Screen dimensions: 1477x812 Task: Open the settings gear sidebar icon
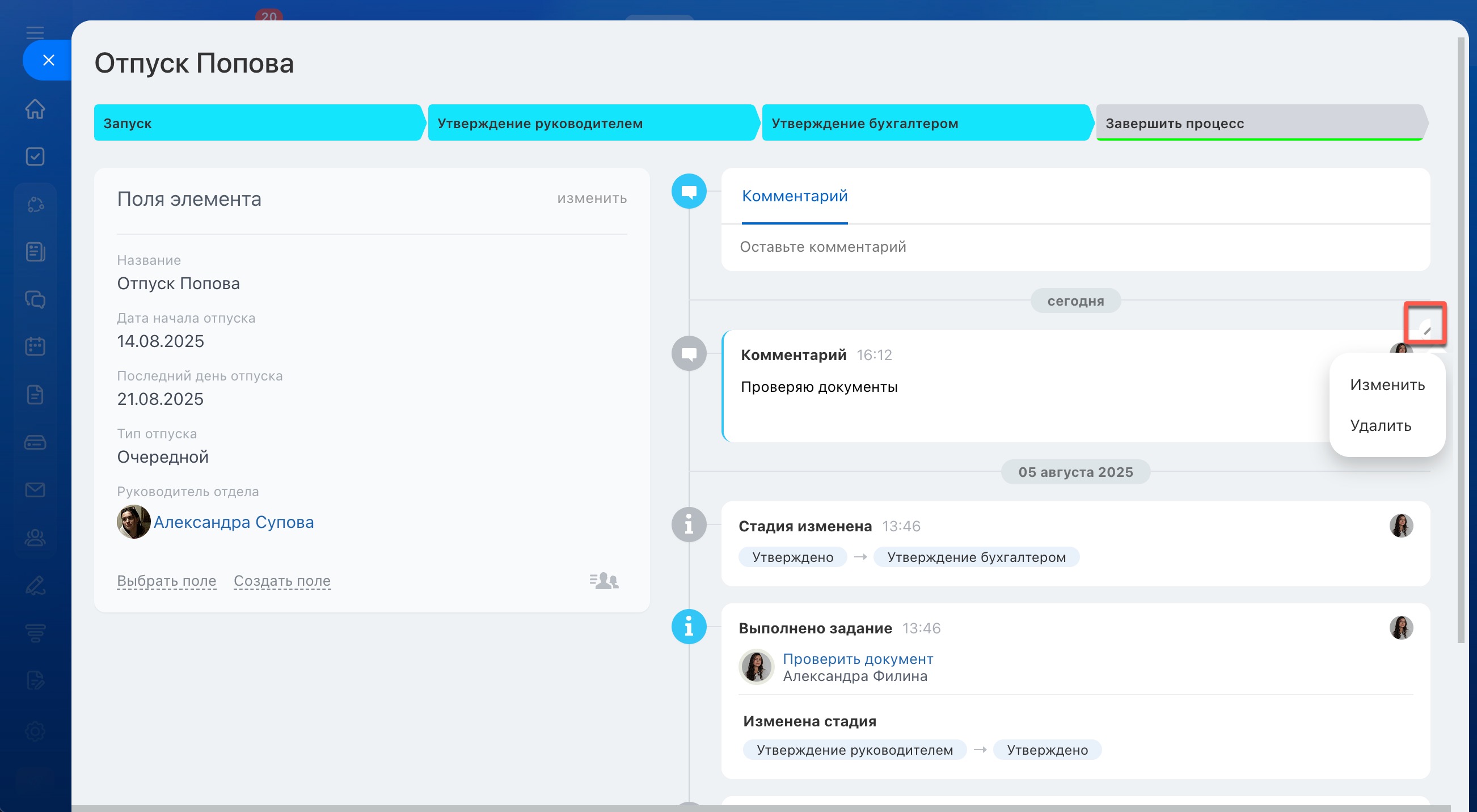tap(35, 730)
